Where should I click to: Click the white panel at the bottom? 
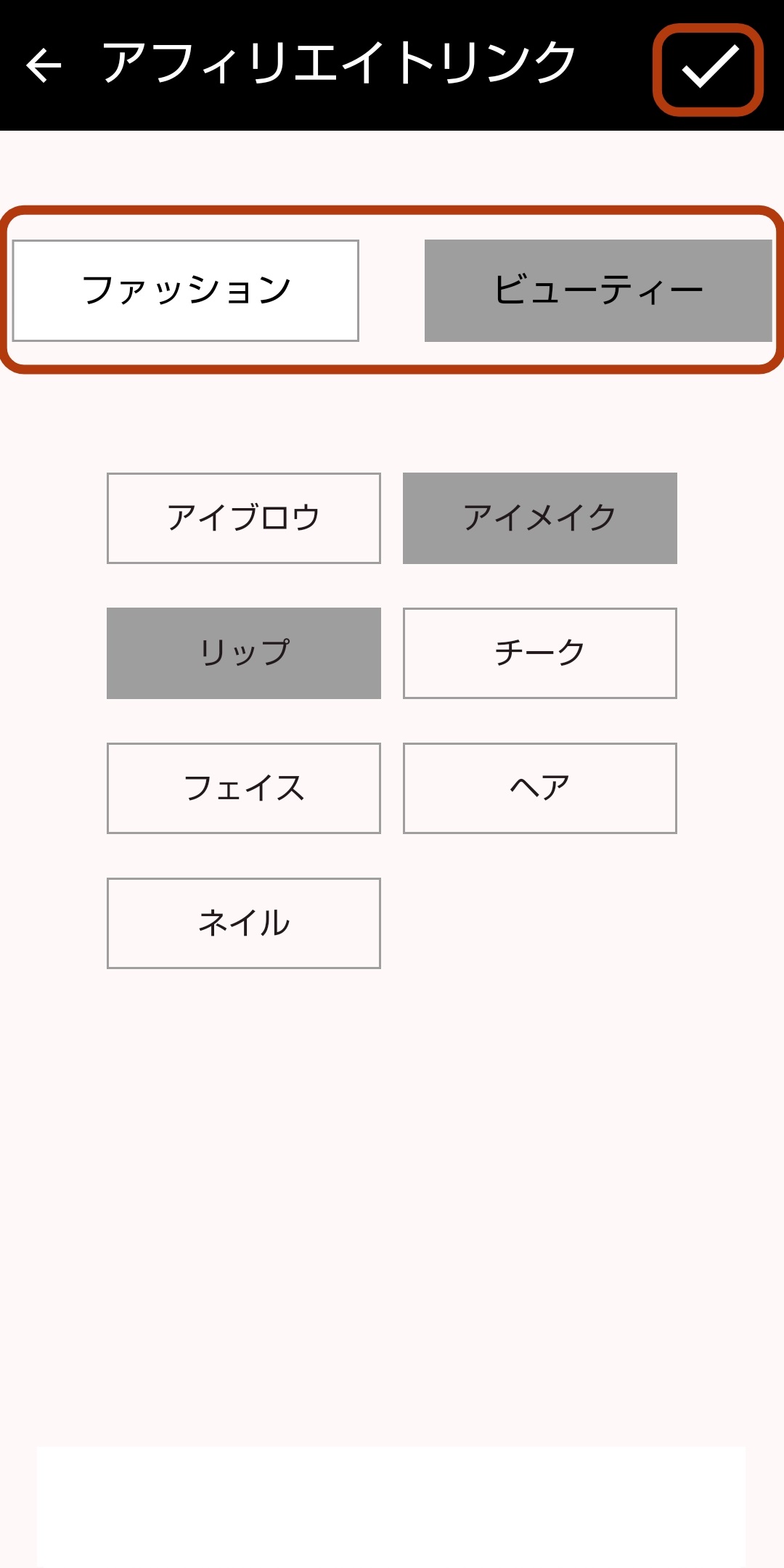[x=392, y=1506]
